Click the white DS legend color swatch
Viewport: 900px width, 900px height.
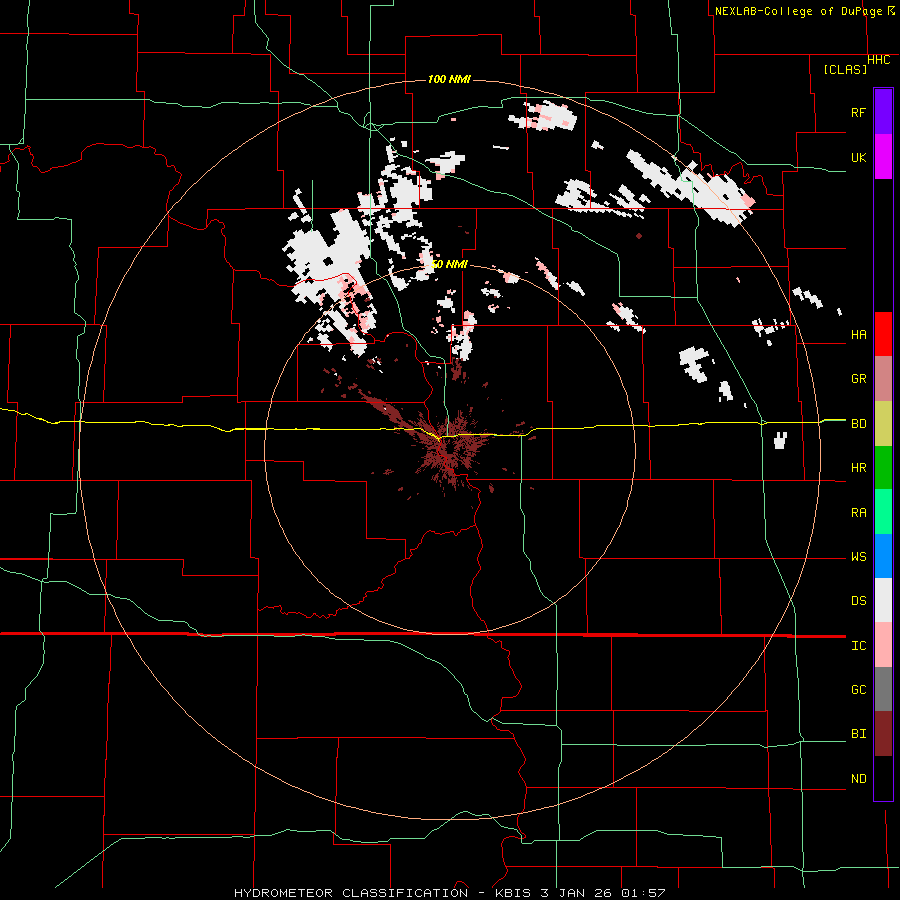tap(883, 600)
